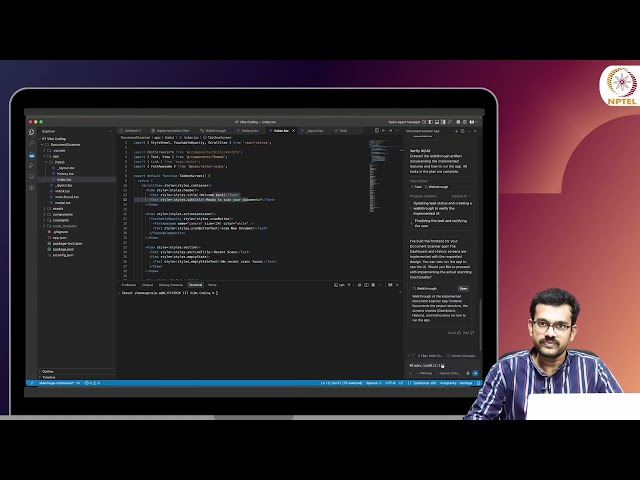The height and width of the screenshot is (480, 640).
Task: Expand the Timeline section
Action: (77, 377)
